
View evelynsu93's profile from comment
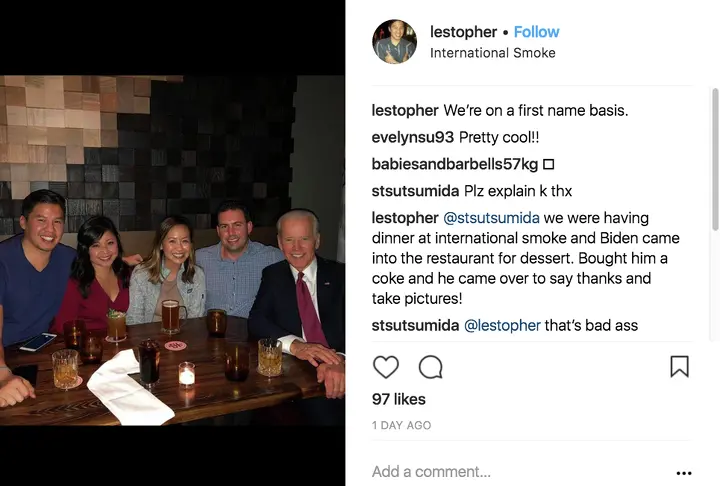click(x=412, y=137)
